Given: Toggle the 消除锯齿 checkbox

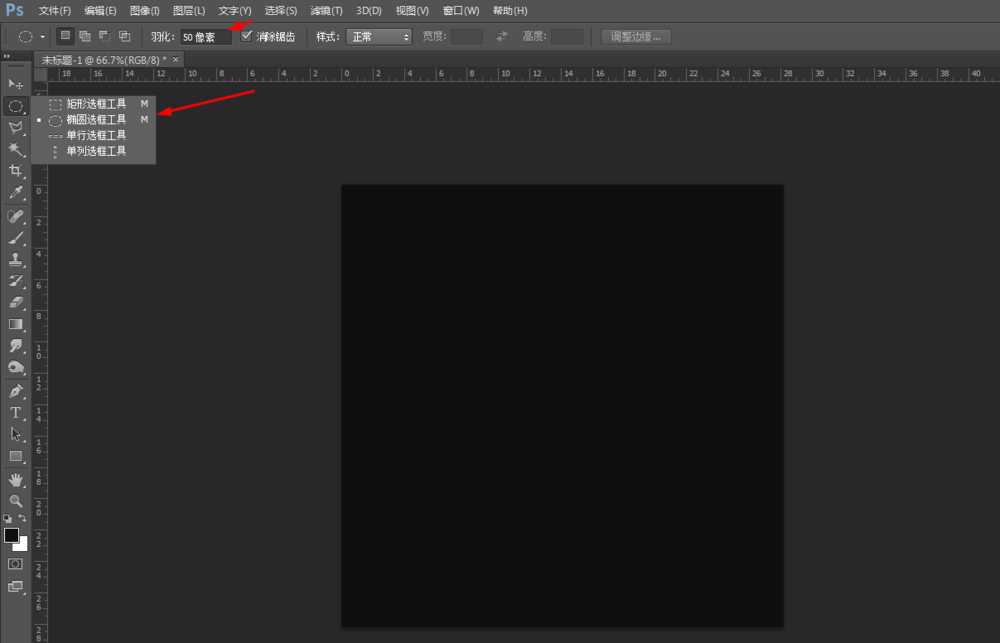Looking at the screenshot, I should pyautogui.click(x=246, y=36).
